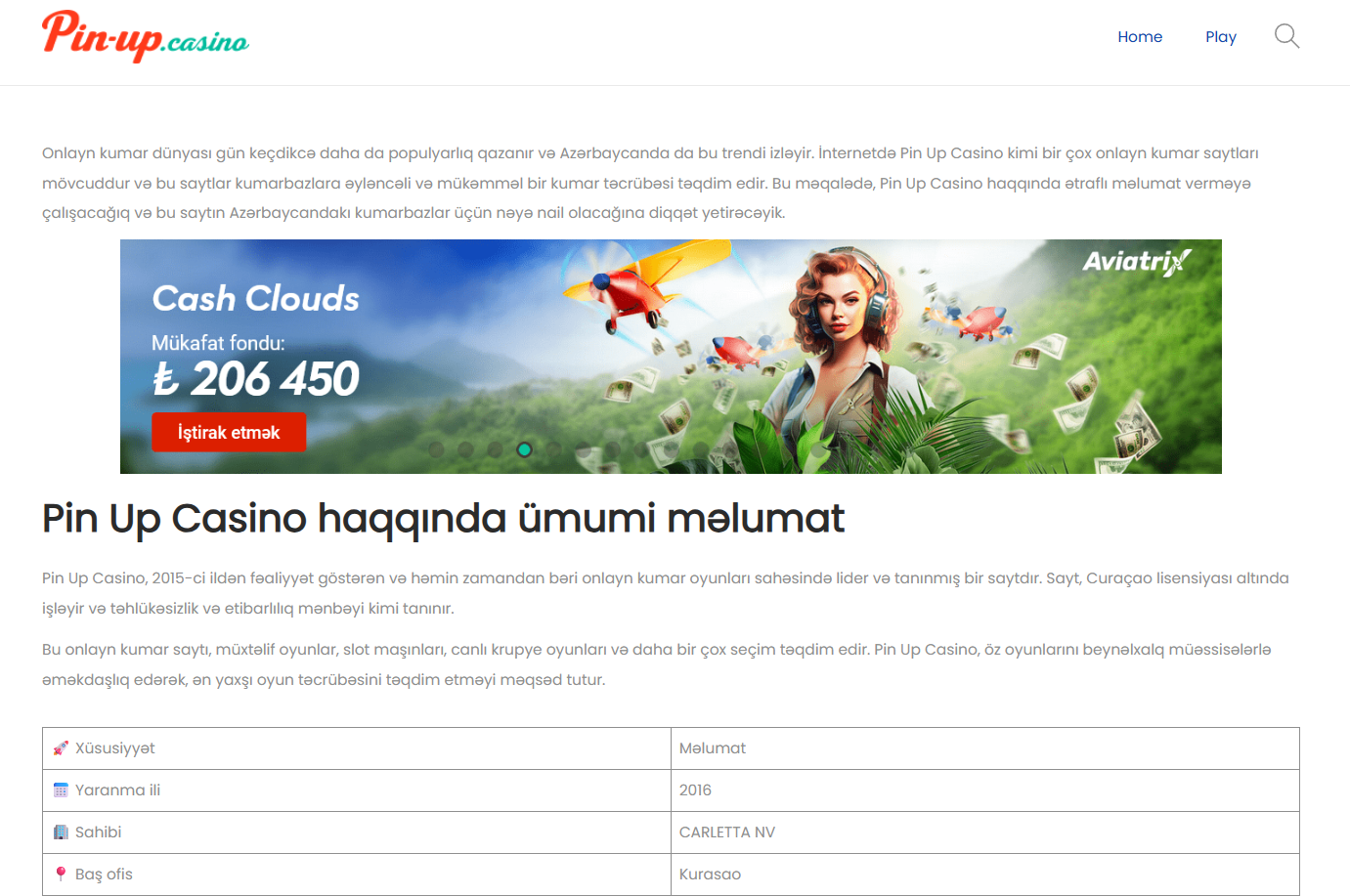Image resolution: width=1350 pixels, height=896 pixels.
Task: Open the Play menu item
Action: pyautogui.click(x=1220, y=37)
